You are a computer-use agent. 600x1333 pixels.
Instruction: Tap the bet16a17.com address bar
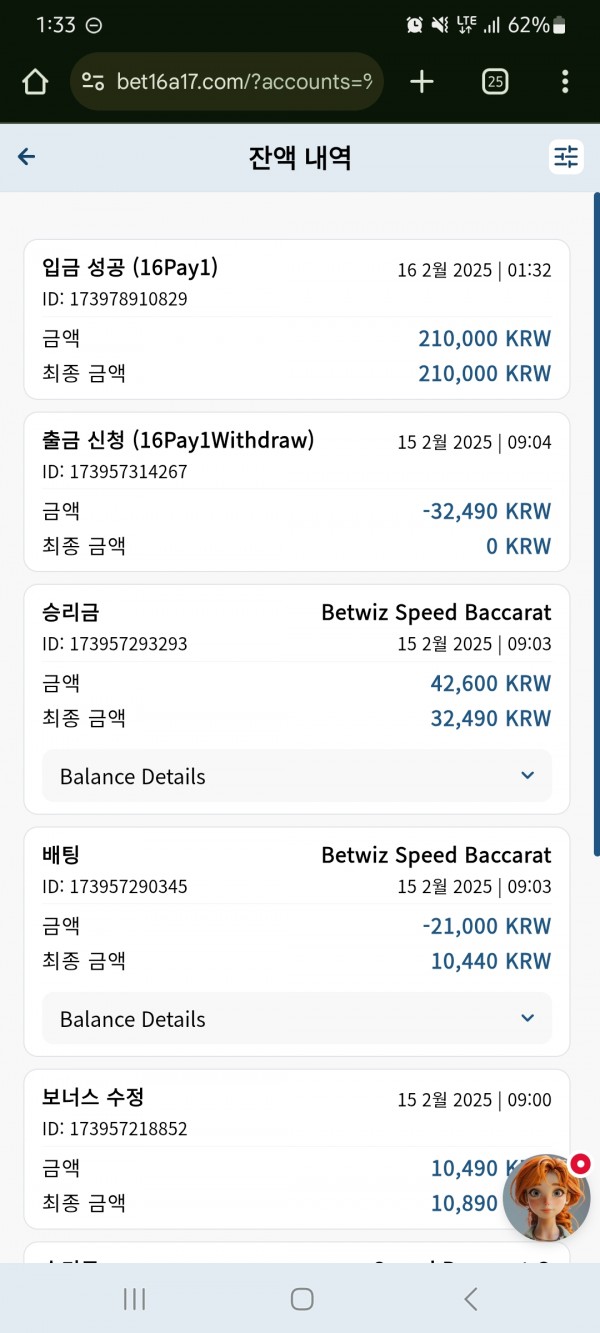[227, 82]
